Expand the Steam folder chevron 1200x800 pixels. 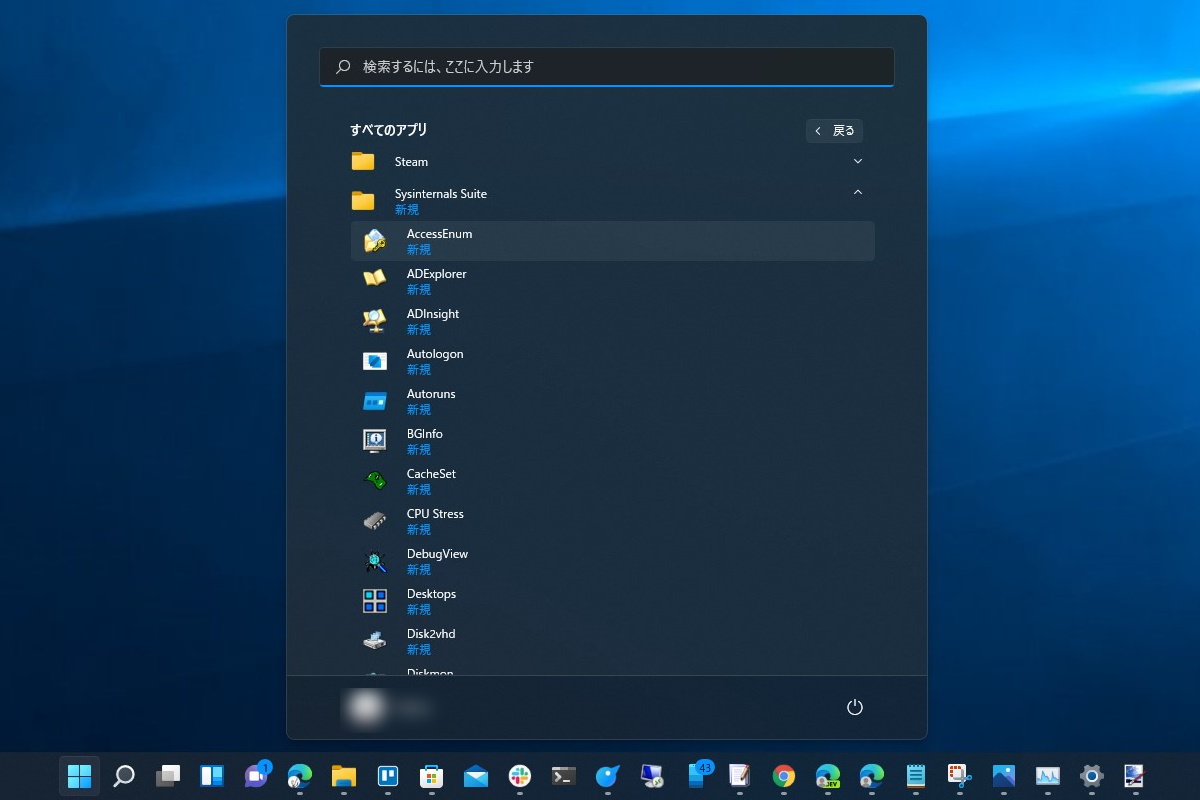857,161
